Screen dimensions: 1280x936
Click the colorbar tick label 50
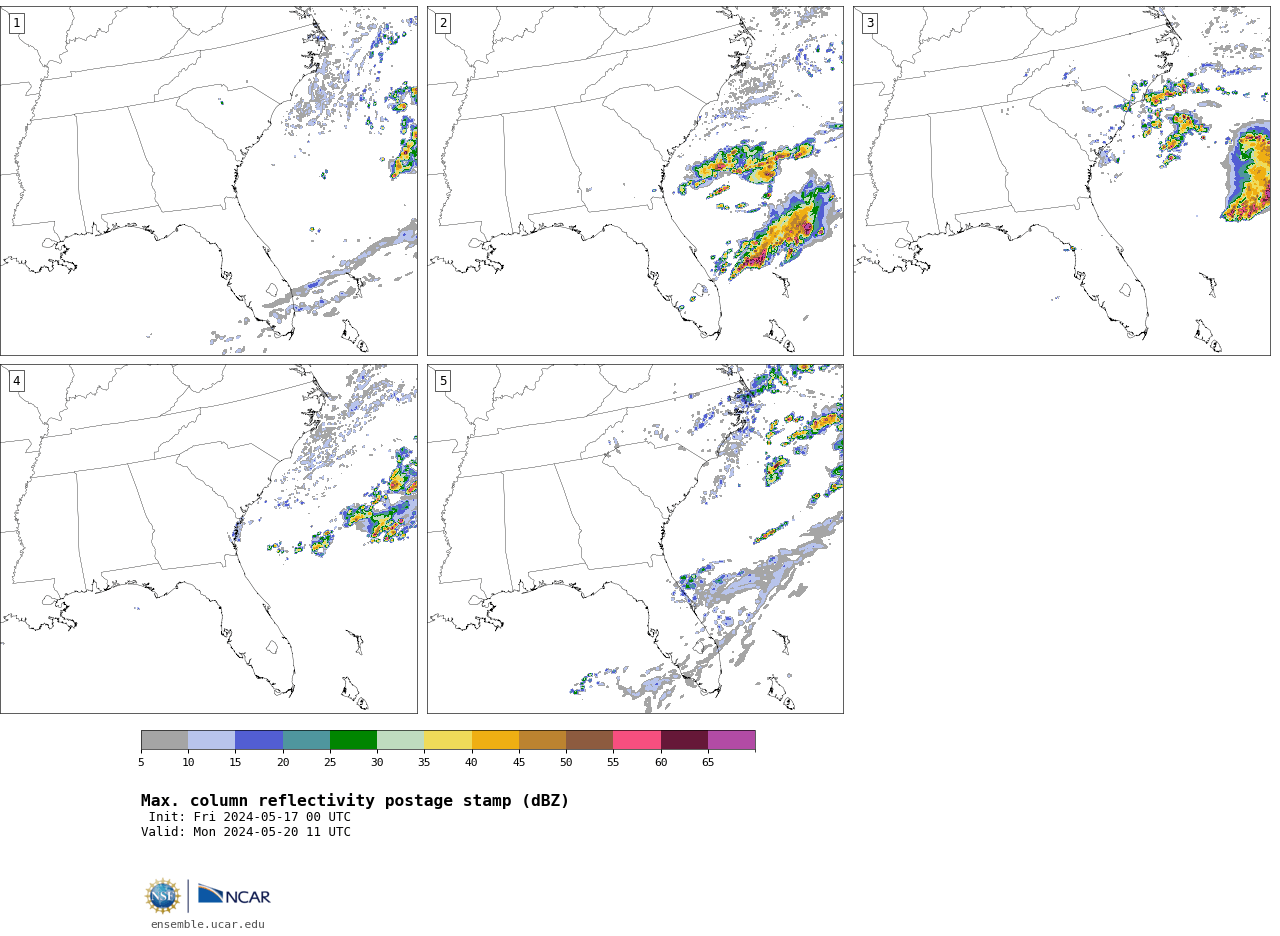(566, 762)
